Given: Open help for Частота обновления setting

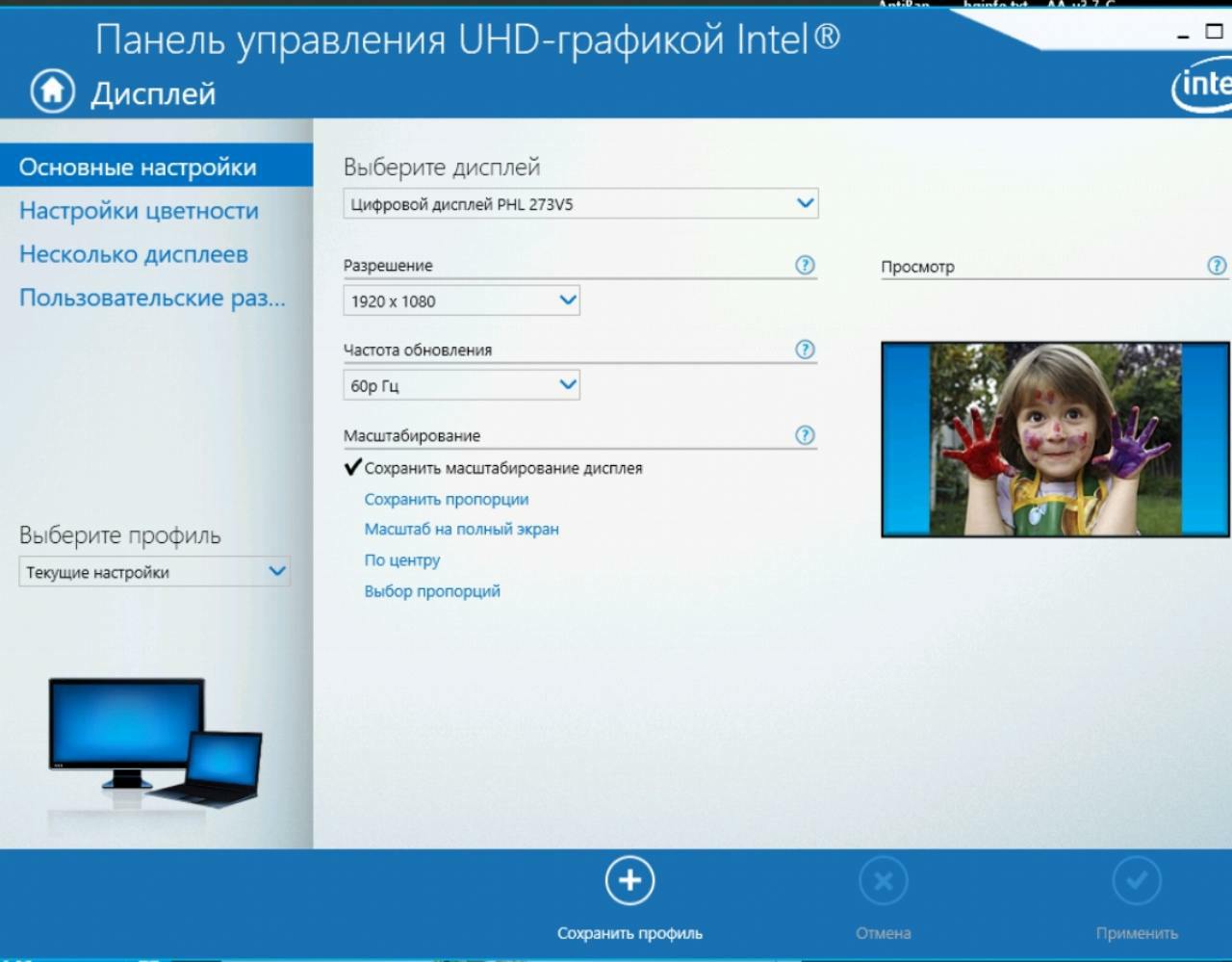Looking at the screenshot, I should [x=805, y=350].
